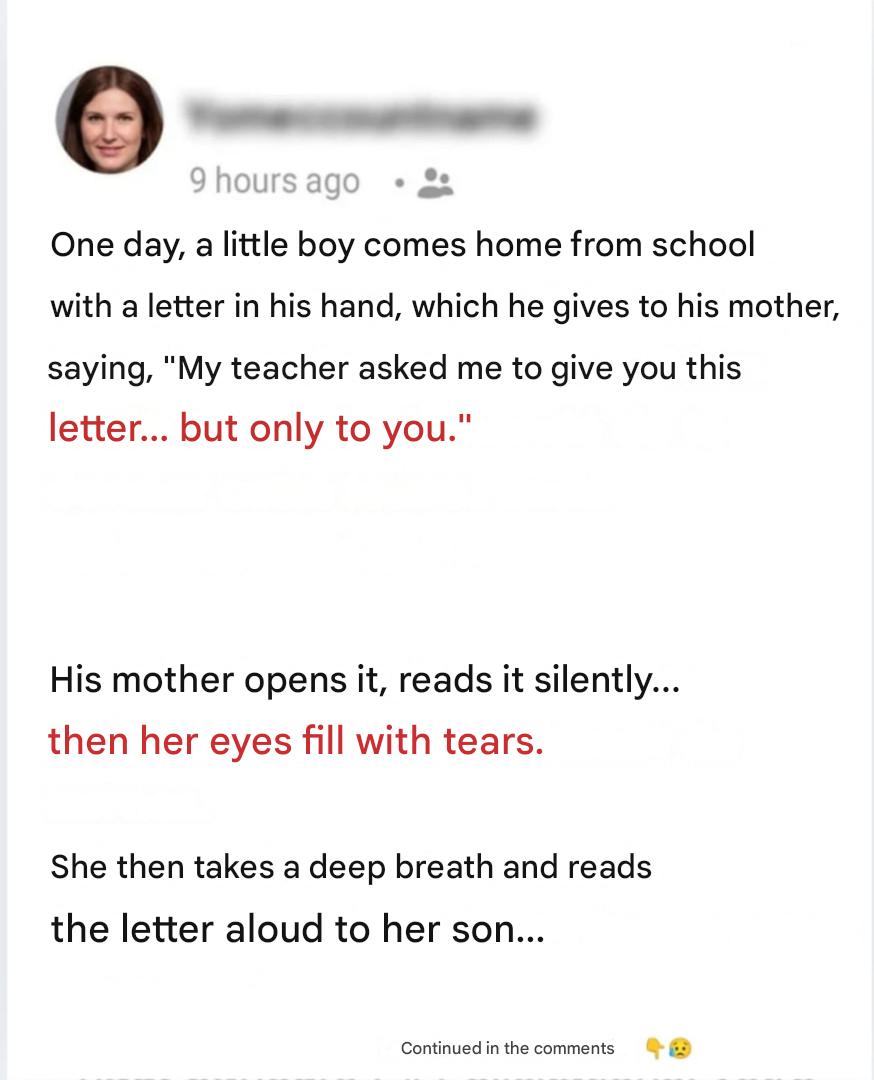Viewport: 874px width, 1080px height.
Task: Click 'She then takes a deep breath and reads'
Action: pos(351,866)
